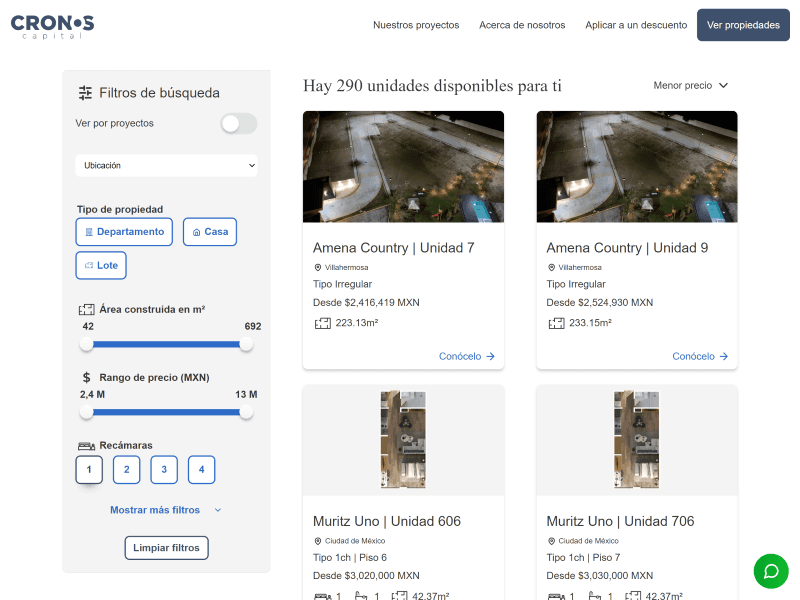Open Aplicar a un descuento menu item
Image resolution: width=800 pixels, height=600 pixels.
tap(636, 25)
